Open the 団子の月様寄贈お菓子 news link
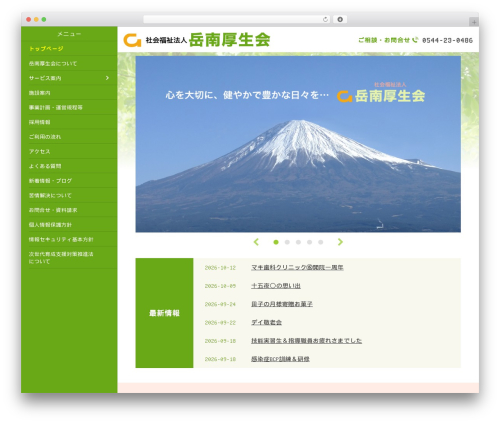Viewport: 500px width, 423px height. 282,304
